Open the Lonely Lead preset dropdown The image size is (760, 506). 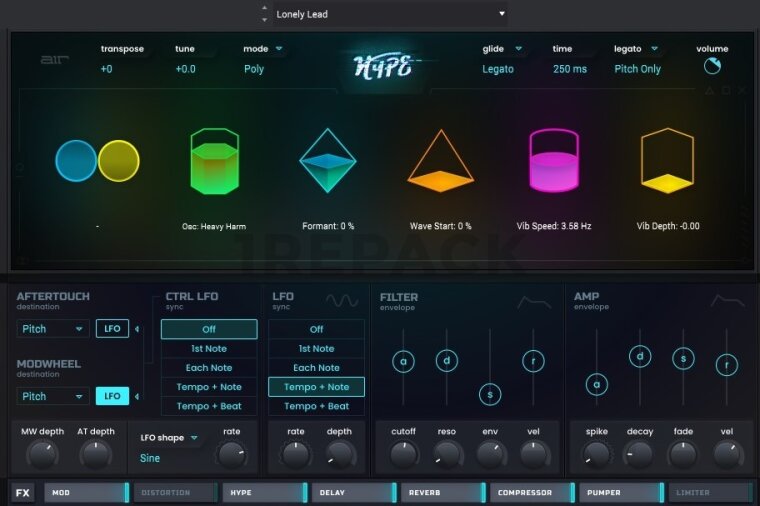(x=389, y=14)
